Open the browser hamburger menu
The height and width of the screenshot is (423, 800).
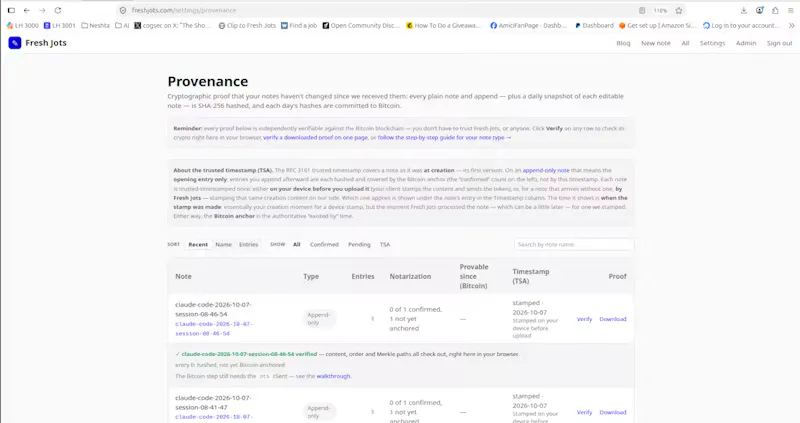click(791, 10)
